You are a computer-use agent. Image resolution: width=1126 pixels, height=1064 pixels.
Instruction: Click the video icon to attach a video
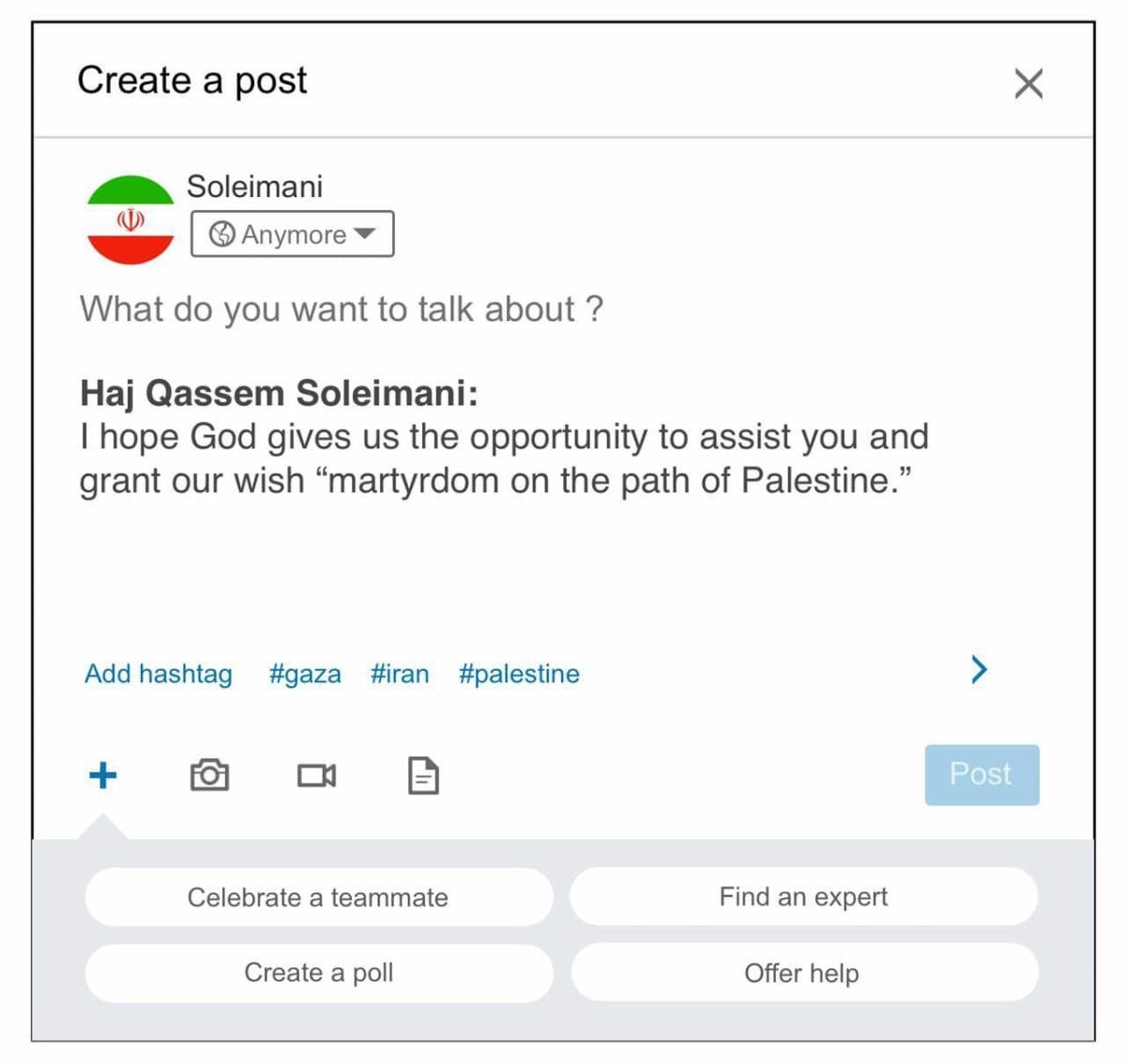tap(317, 775)
